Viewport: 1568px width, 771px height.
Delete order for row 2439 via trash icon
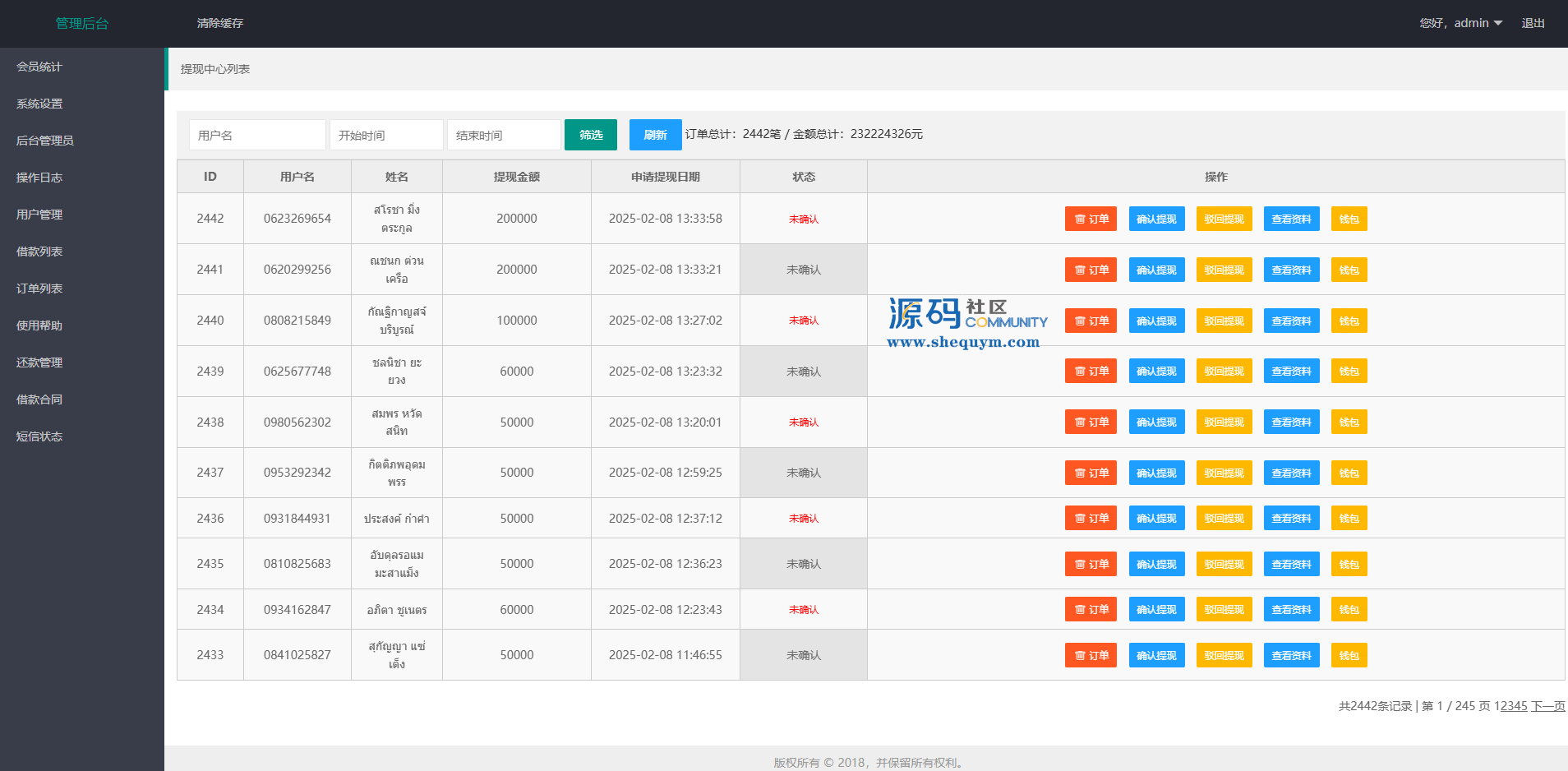click(1091, 372)
